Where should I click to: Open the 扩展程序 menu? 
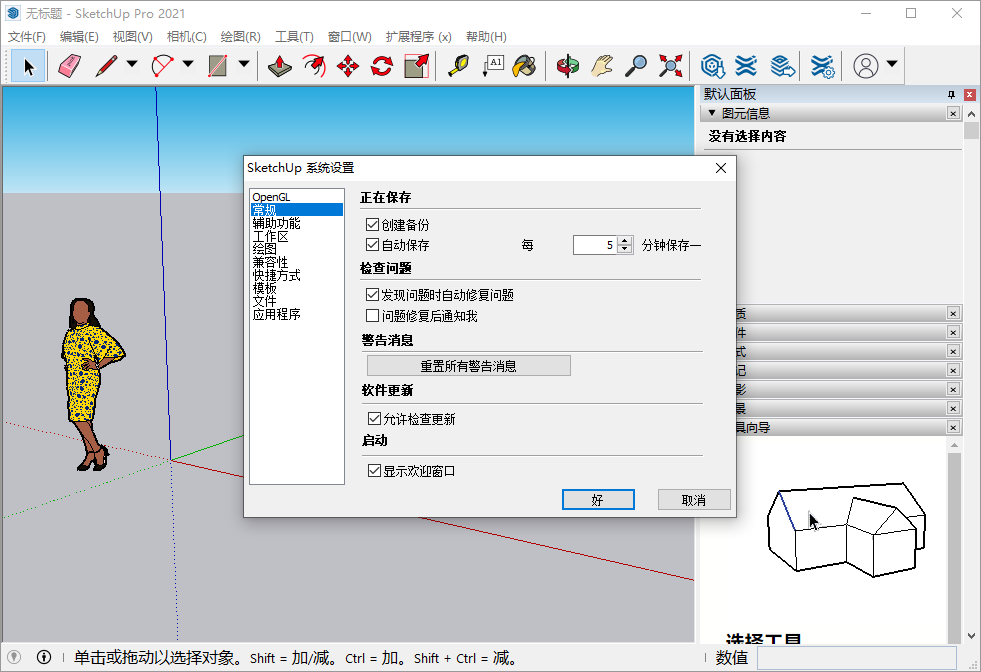(417, 36)
